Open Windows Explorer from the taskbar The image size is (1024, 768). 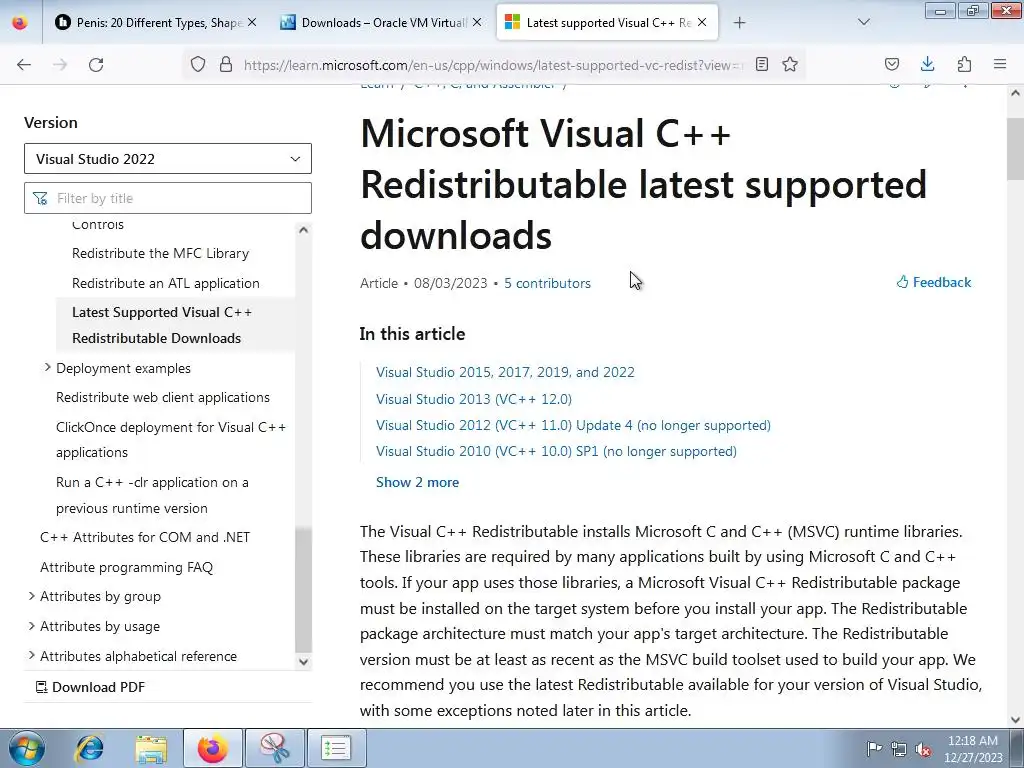click(152, 748)
